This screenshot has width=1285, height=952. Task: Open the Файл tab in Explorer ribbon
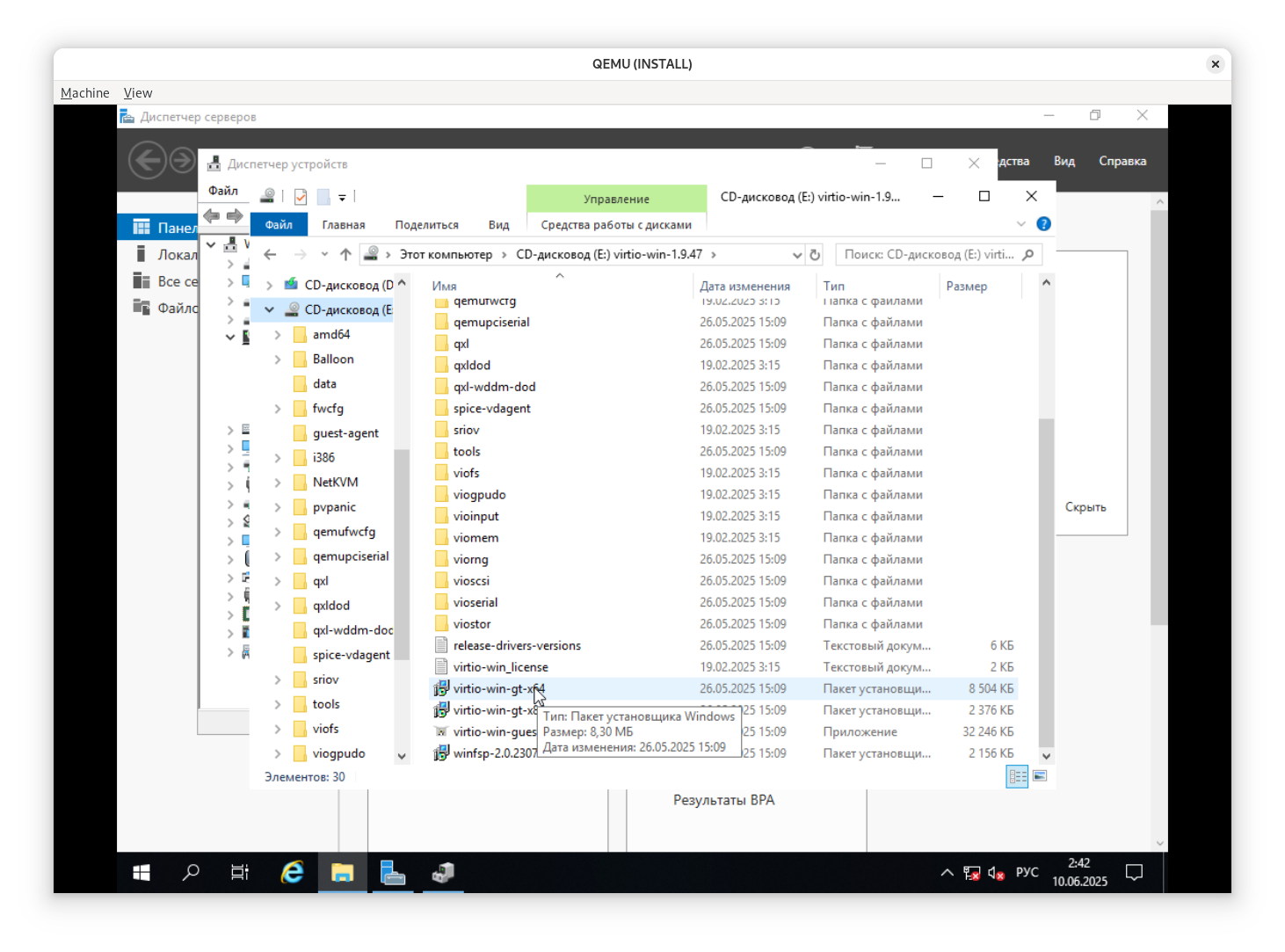tap(279, 225)
